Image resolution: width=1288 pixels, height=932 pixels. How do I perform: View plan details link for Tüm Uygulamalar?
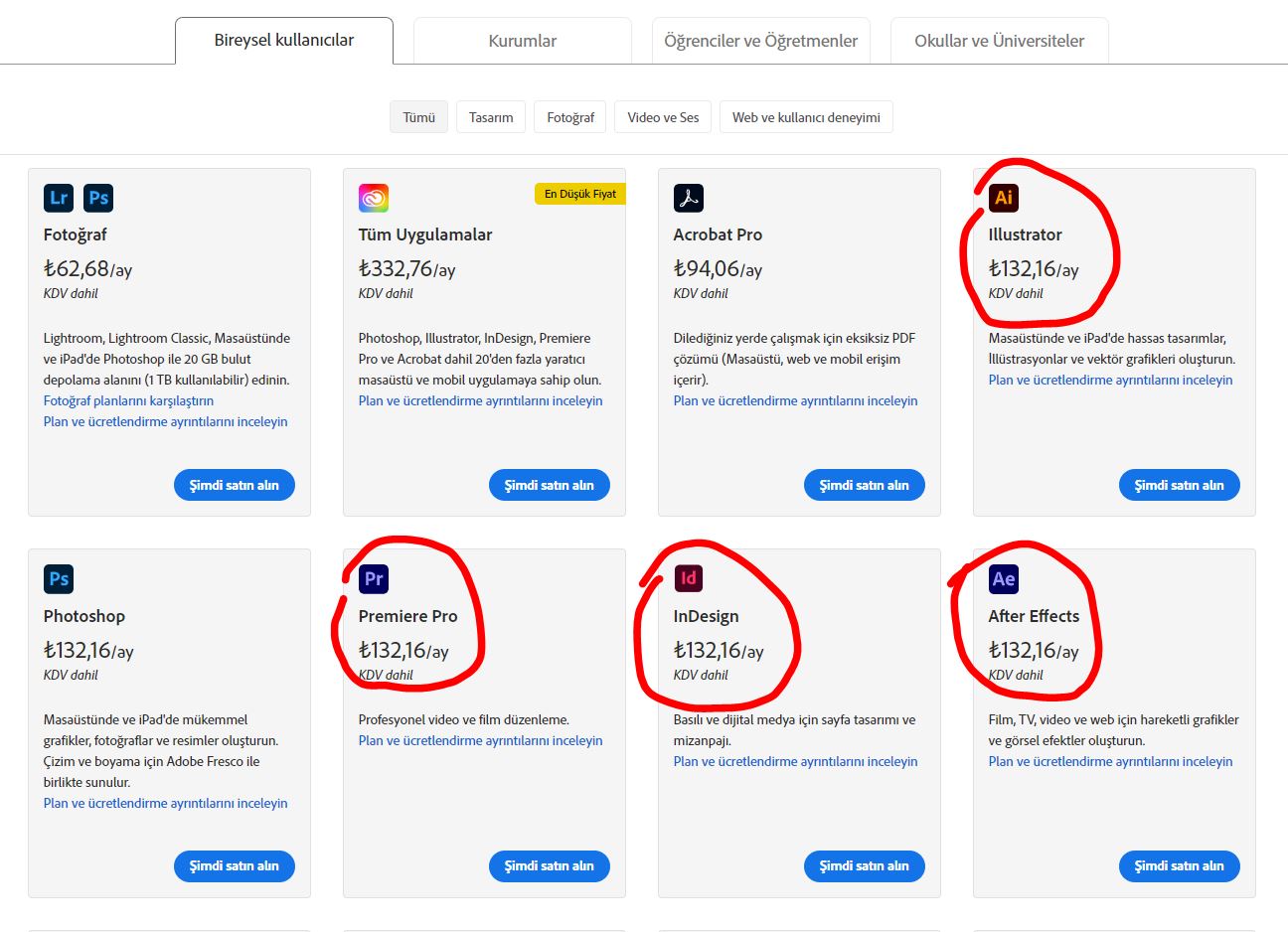(481, 400)
